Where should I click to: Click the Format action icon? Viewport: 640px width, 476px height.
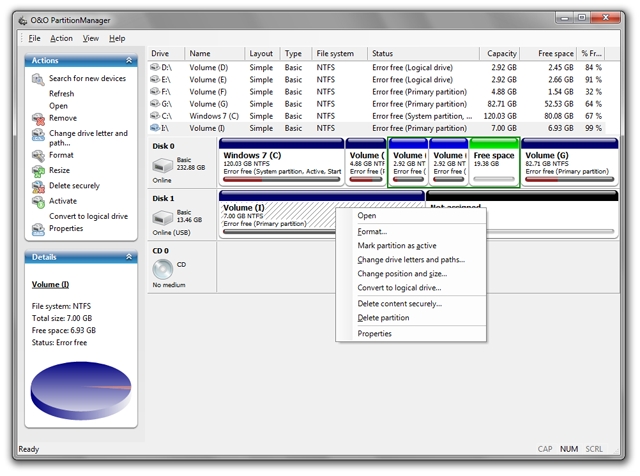39,155
